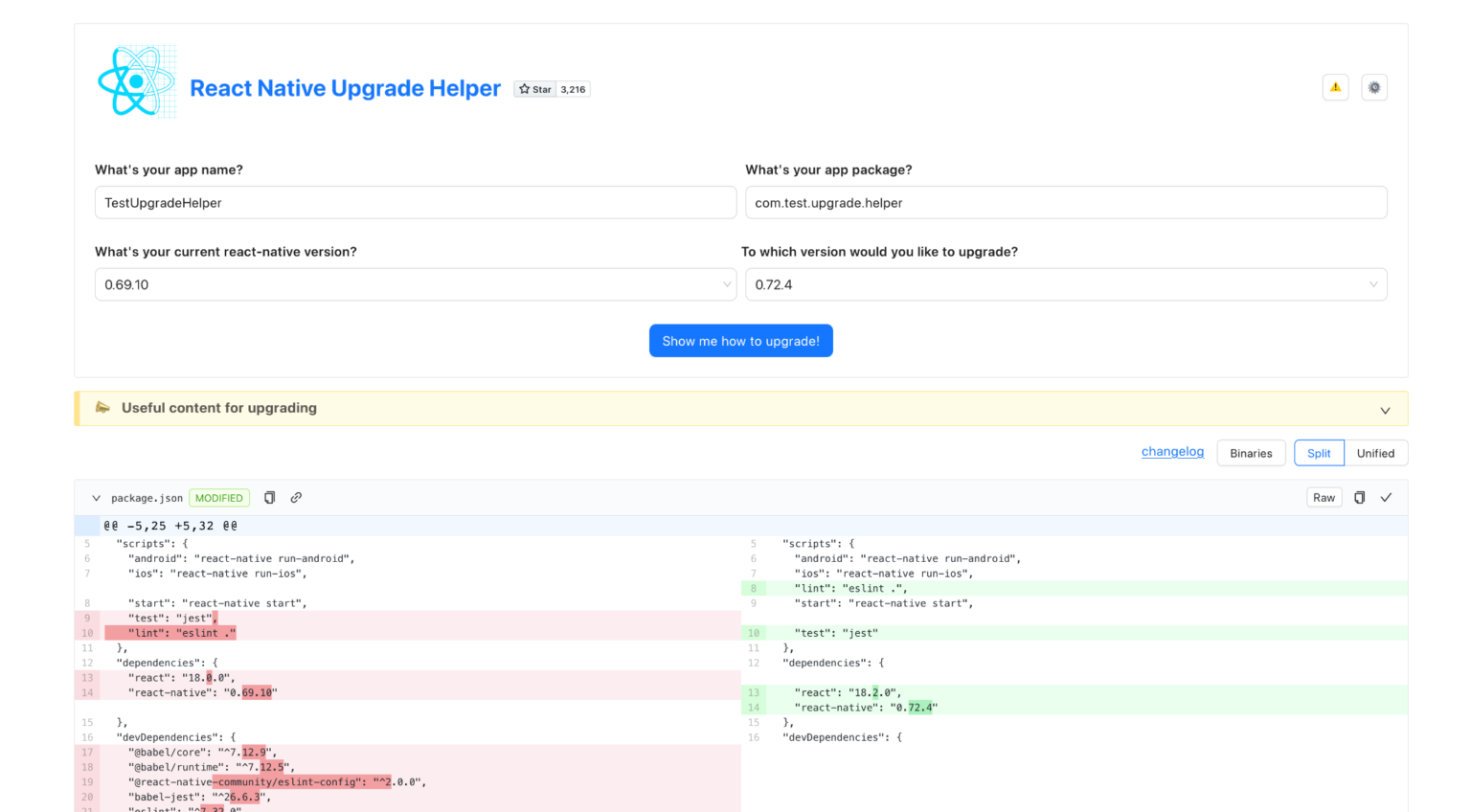Switch to Unified diff view
Image resolution: width=1471 pixels, height=812 pixels.
tap(1376, 452)
